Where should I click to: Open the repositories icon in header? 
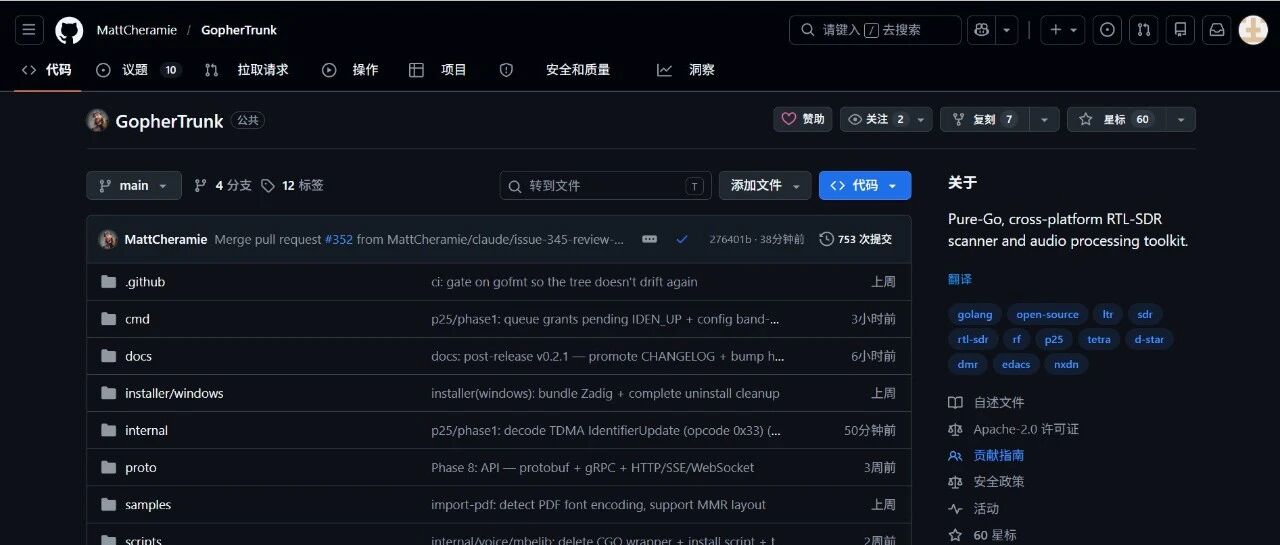click(x=1180, y=30)
